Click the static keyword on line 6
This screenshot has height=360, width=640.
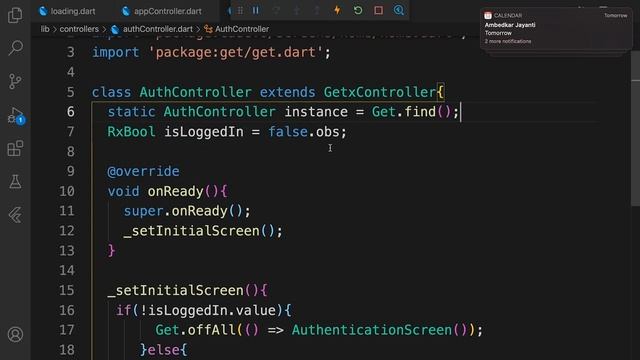pyautogui.click(x=131, y=111)
